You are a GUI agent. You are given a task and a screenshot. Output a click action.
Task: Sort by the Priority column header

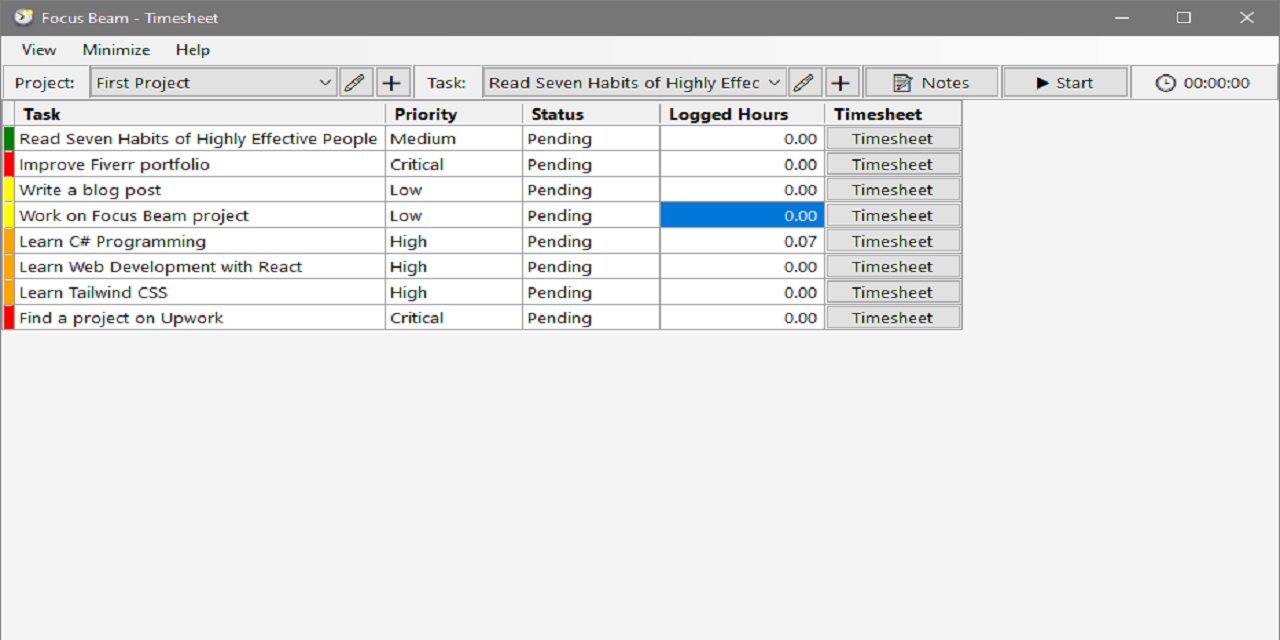tap(454, 114)
